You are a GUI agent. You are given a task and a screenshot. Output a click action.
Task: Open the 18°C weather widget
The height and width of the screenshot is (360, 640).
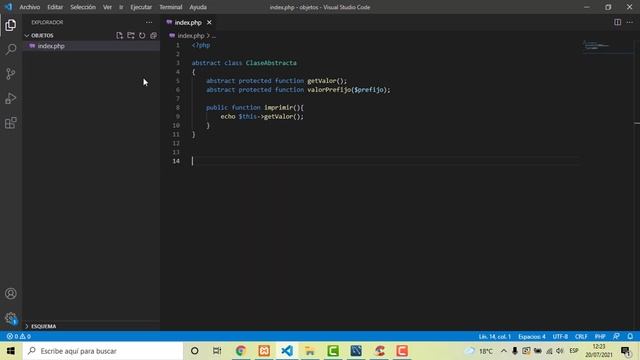(480, 351)
